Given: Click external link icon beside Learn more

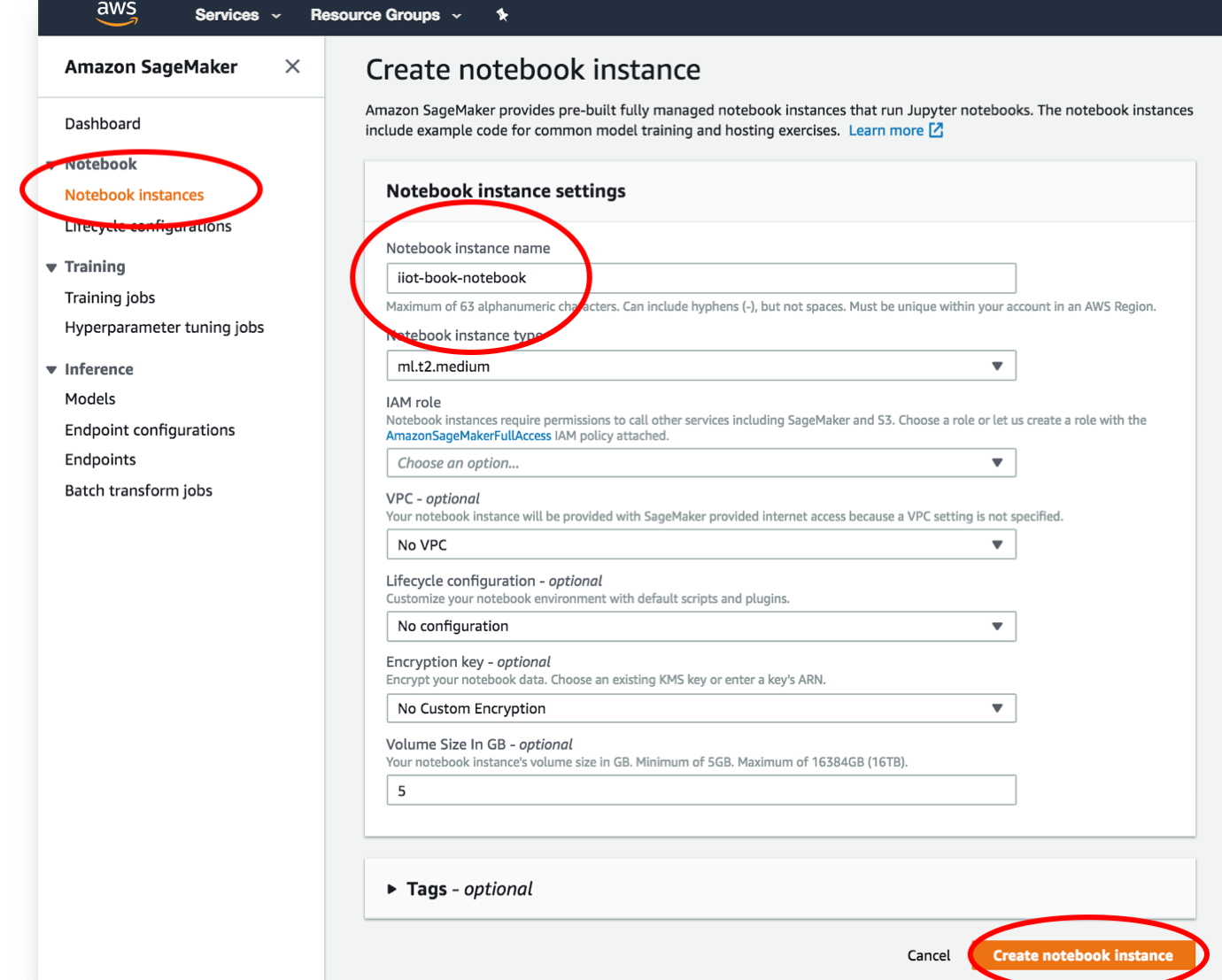Looking at the screenshot, I should (x=936, y=130).
